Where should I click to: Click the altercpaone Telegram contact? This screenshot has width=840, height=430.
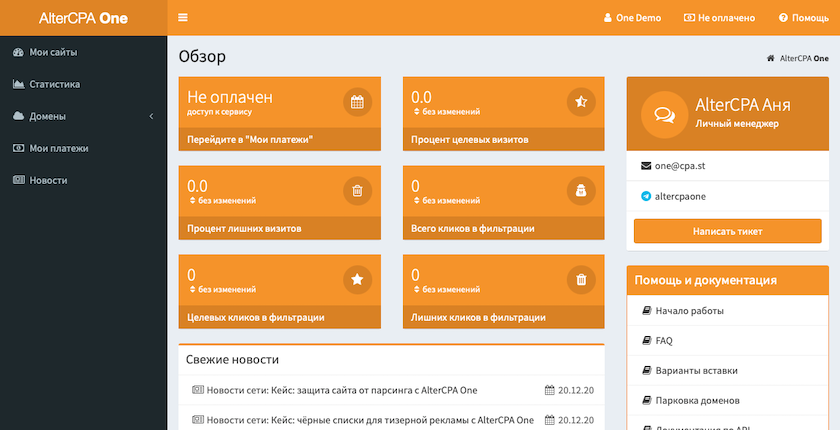[680, 197]
